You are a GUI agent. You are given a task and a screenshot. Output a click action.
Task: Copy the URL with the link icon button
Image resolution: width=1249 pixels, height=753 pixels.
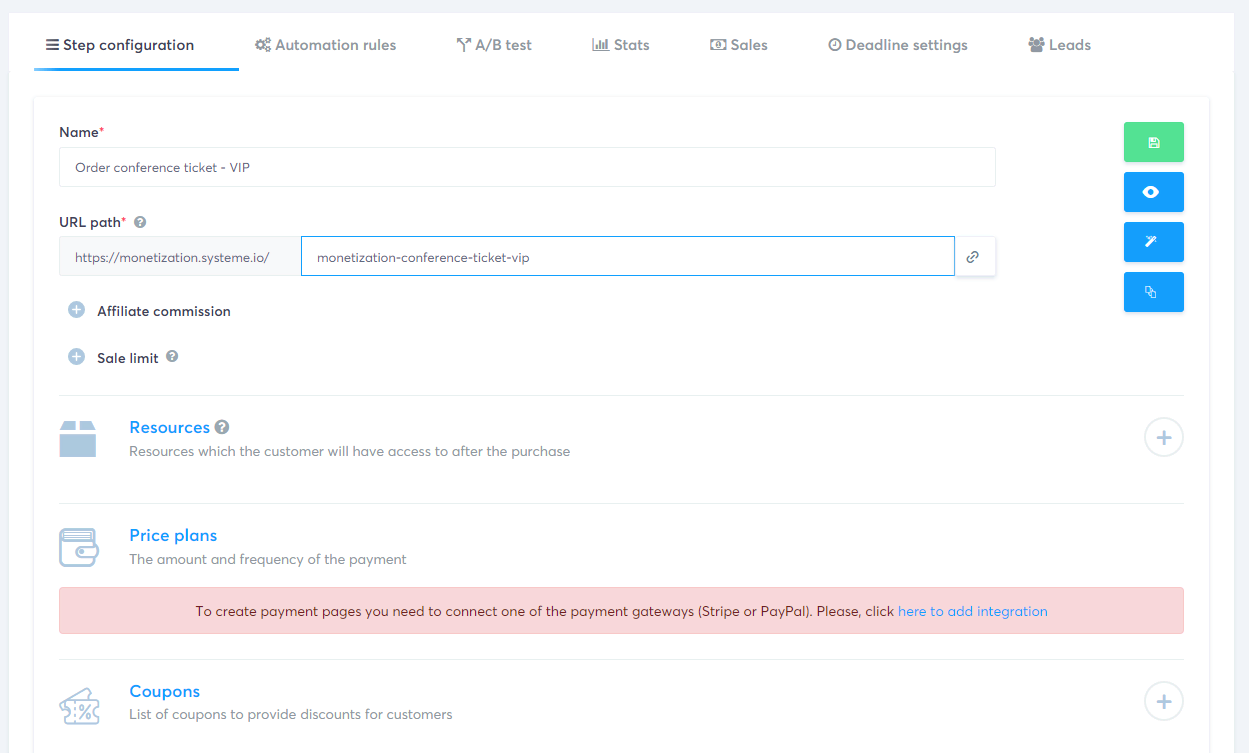(974, 257)
